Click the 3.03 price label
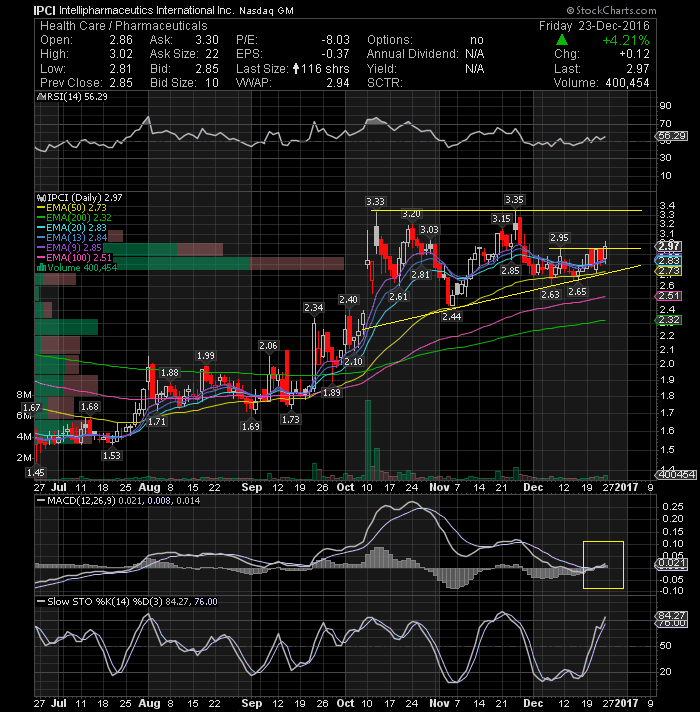The width and height of the screenshot is (700, 712). pos(429,229)
